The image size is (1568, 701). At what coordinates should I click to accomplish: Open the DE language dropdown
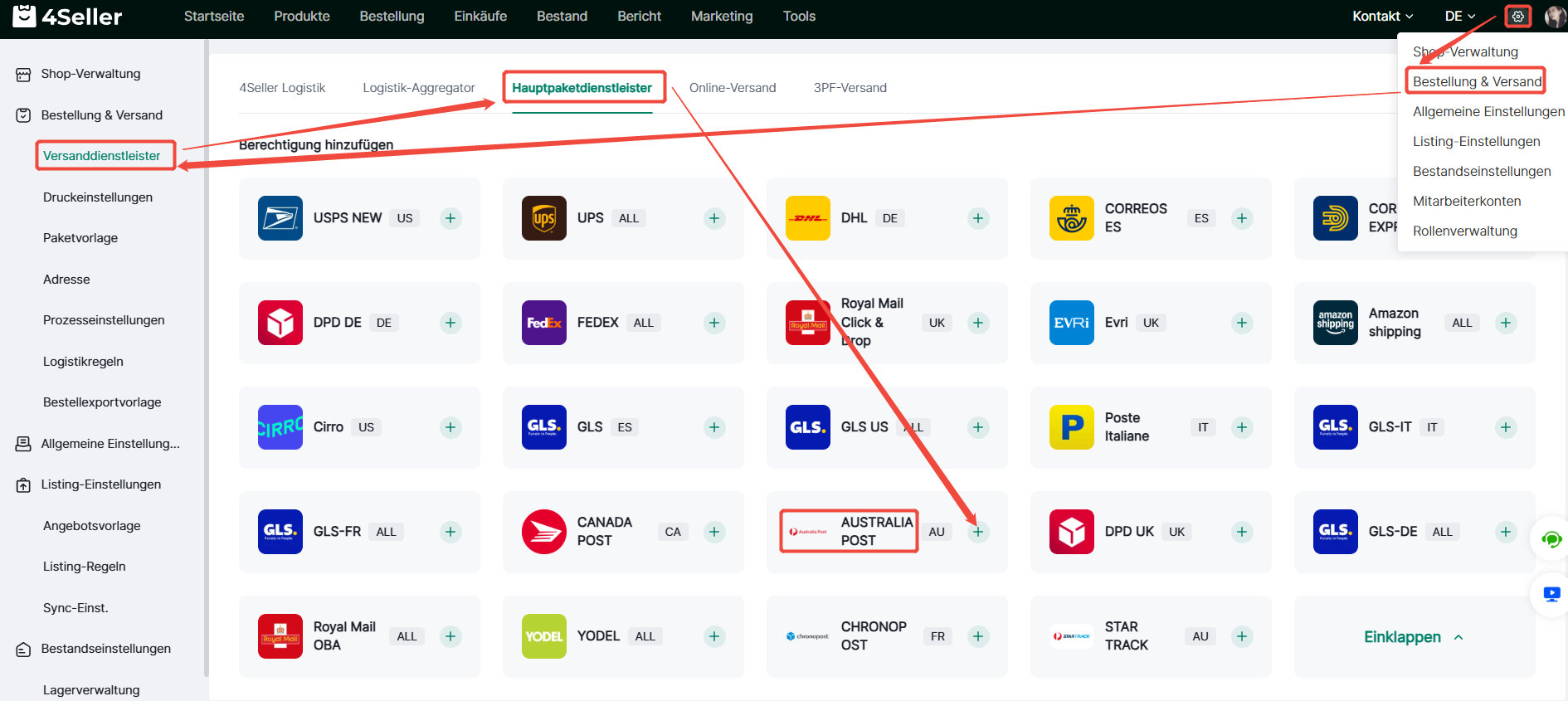[1460, 16]
